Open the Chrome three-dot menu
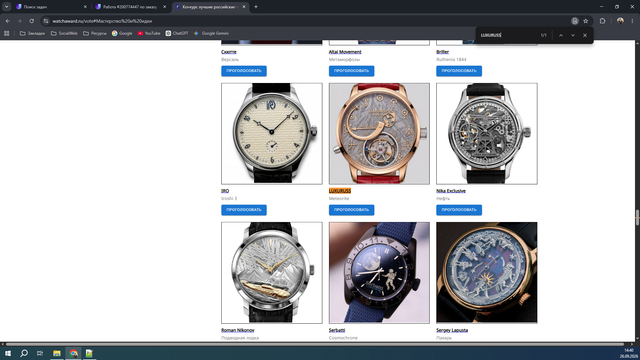The width and height of the screenshot is (640, 360). (633, 21)
